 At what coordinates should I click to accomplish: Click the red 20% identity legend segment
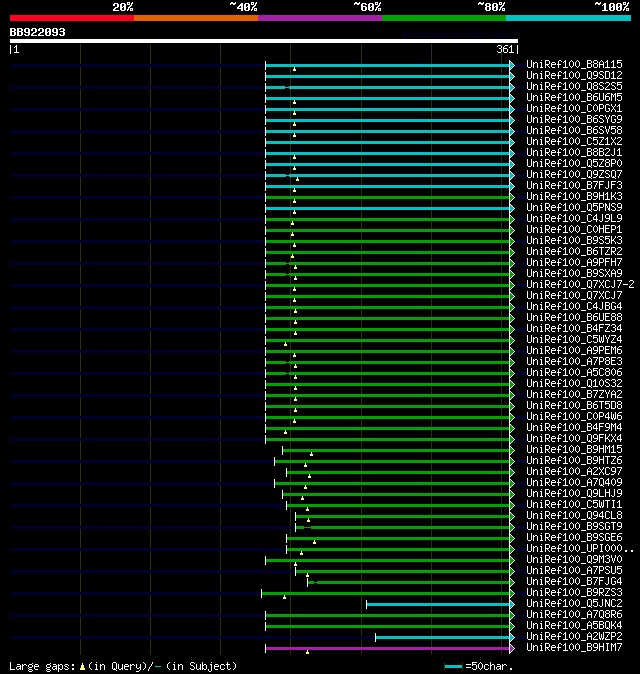pos(72,18)
